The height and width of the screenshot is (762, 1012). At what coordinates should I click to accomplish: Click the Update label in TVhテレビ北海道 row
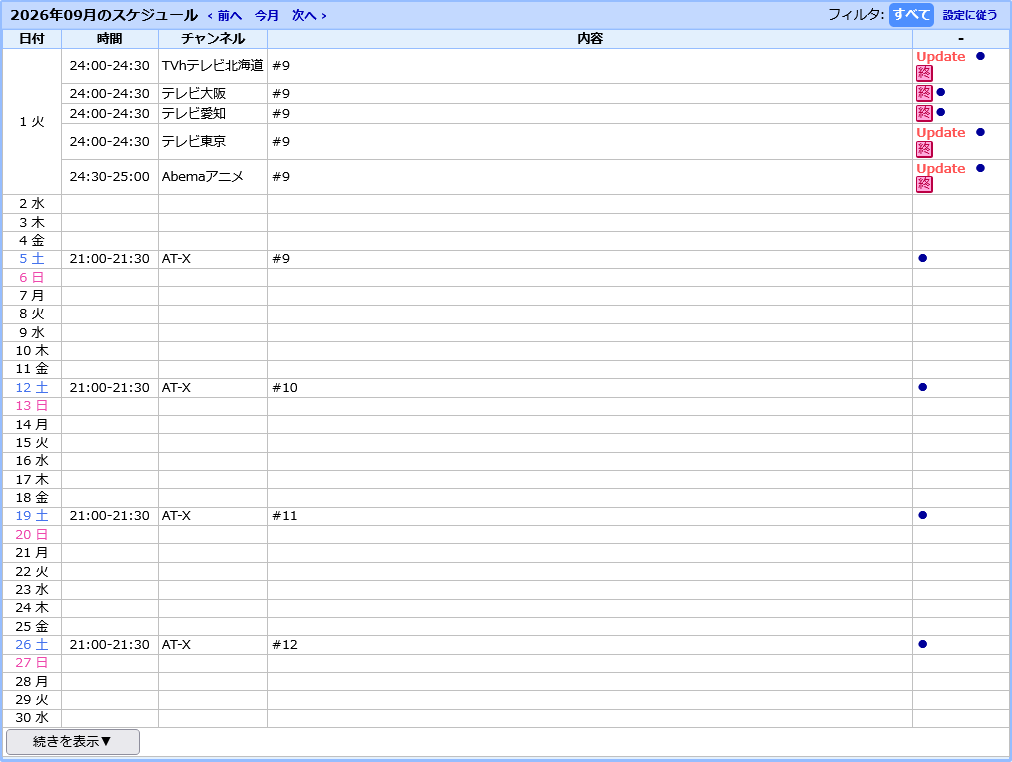point(940,57)
